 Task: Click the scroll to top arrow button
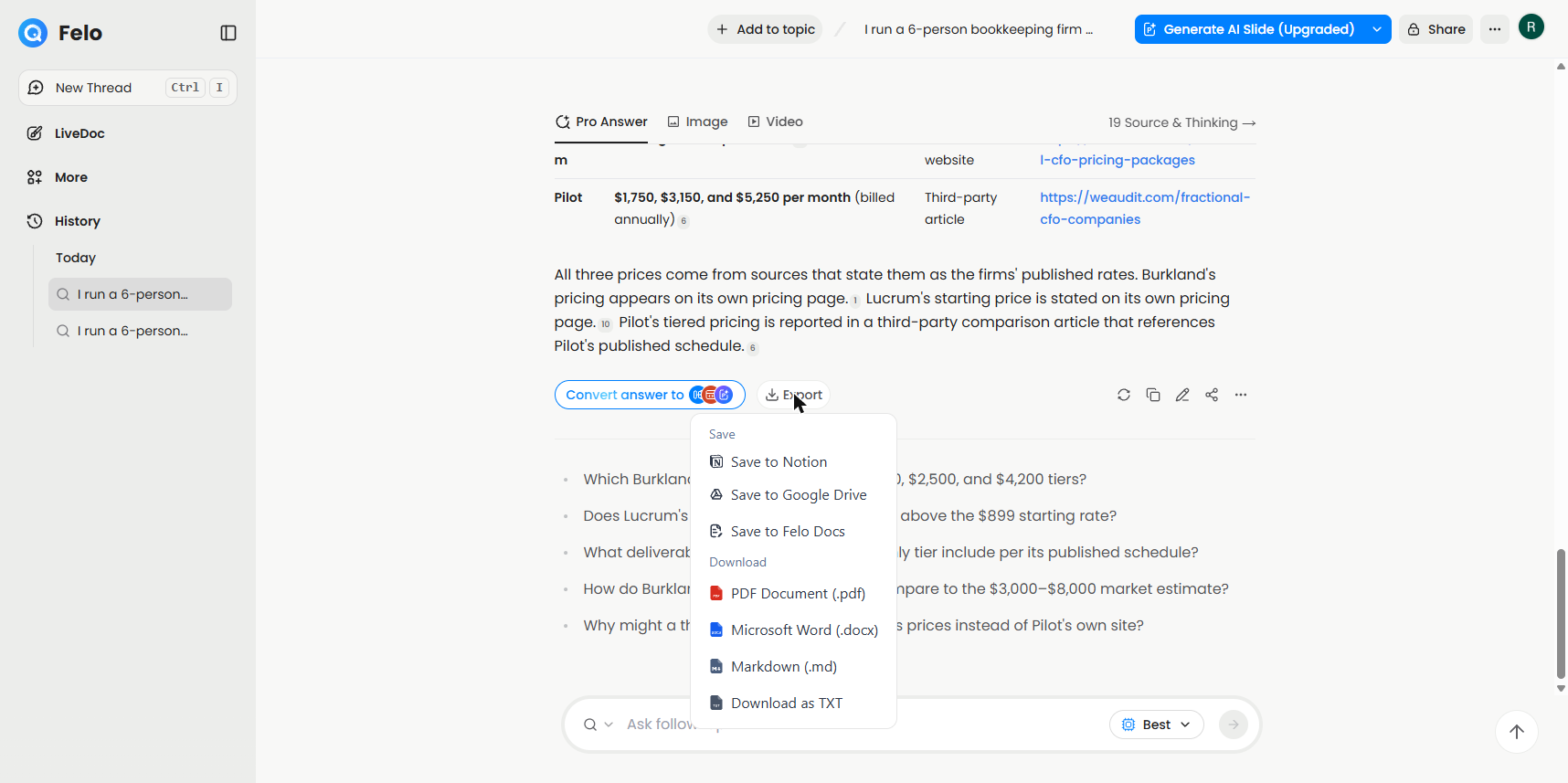(x=1517, y=732)
